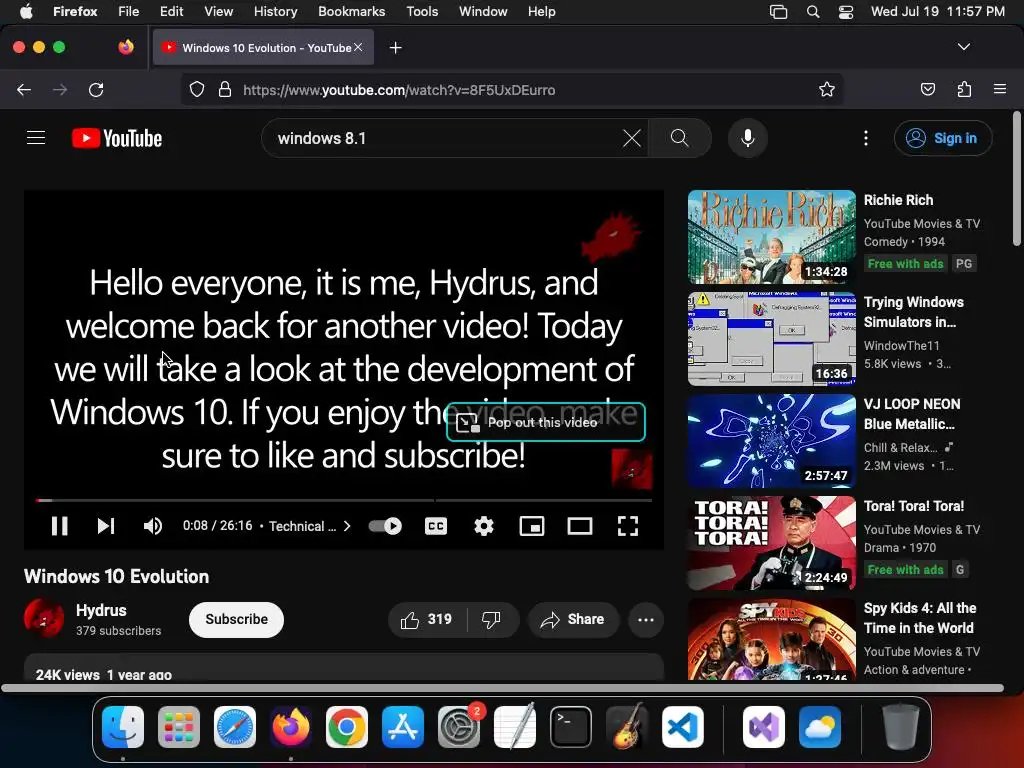Clear the search query text

click(632, 138)
